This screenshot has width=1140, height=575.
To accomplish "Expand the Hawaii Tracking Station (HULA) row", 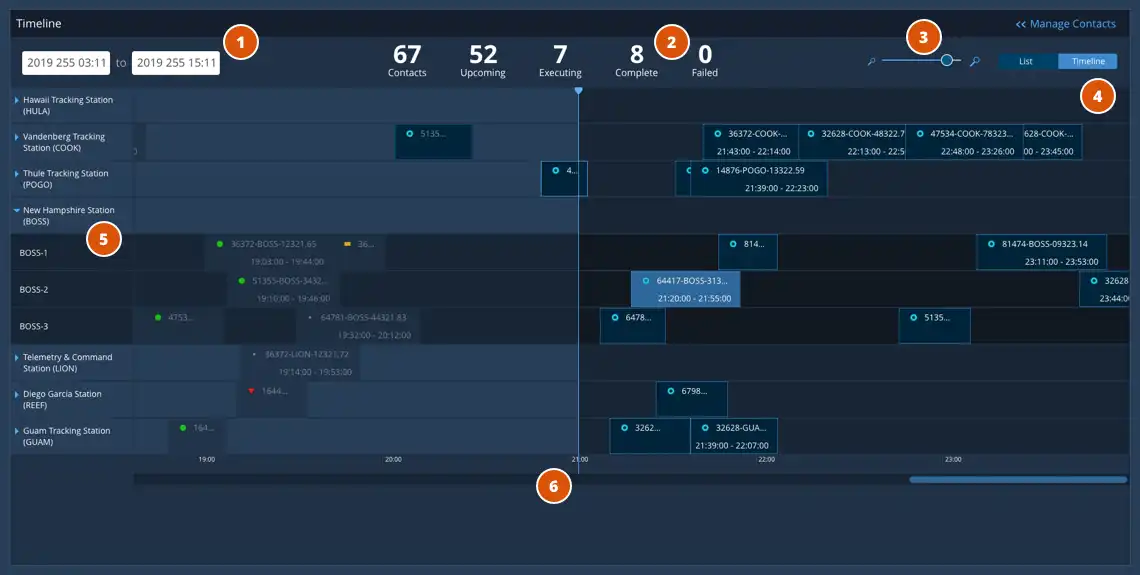I will coord(17,100).
